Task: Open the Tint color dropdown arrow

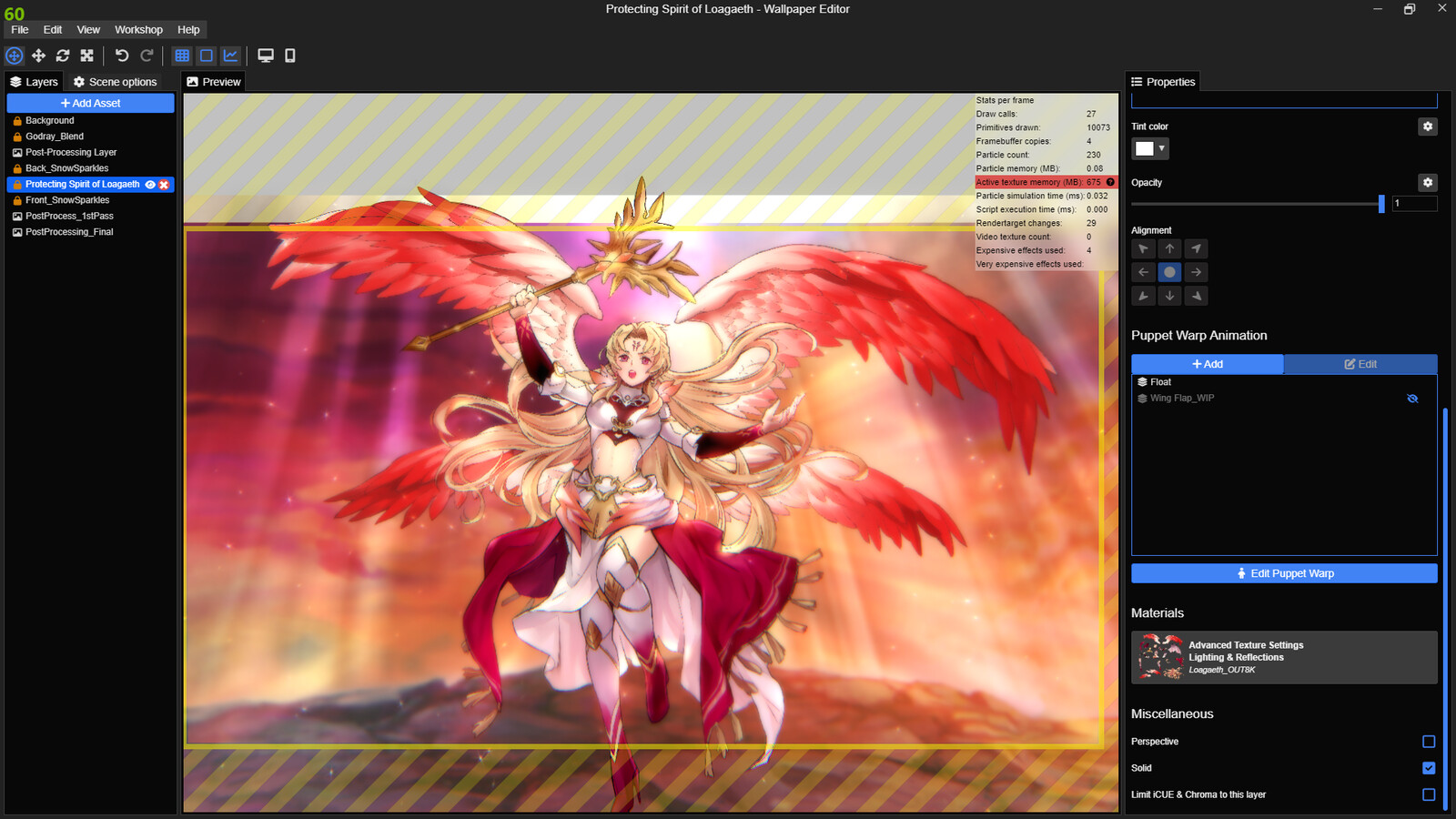Action: pos(1162,148)
